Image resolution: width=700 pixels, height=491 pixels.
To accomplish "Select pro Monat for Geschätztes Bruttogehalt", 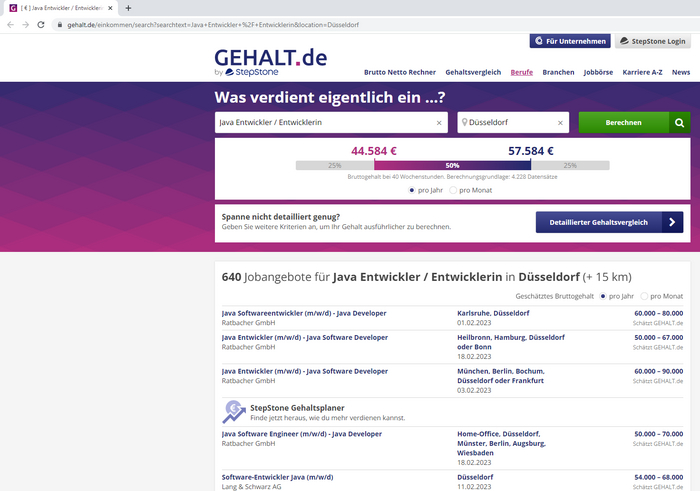I will (x=644, y=296).
